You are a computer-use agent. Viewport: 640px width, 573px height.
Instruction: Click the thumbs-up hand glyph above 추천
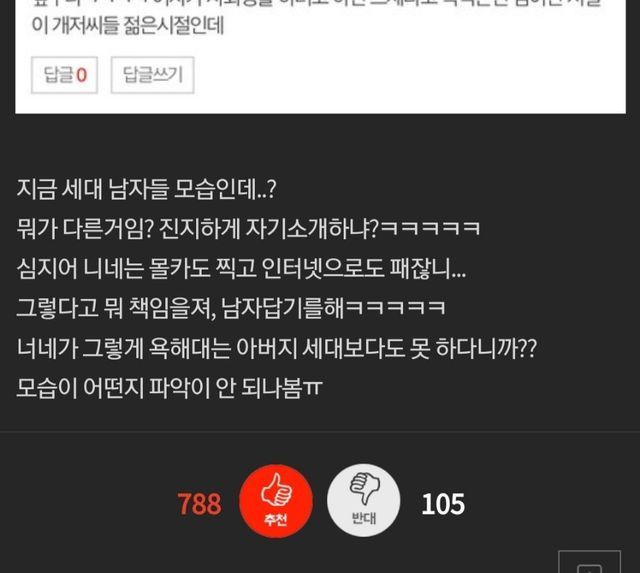(276, 489)
